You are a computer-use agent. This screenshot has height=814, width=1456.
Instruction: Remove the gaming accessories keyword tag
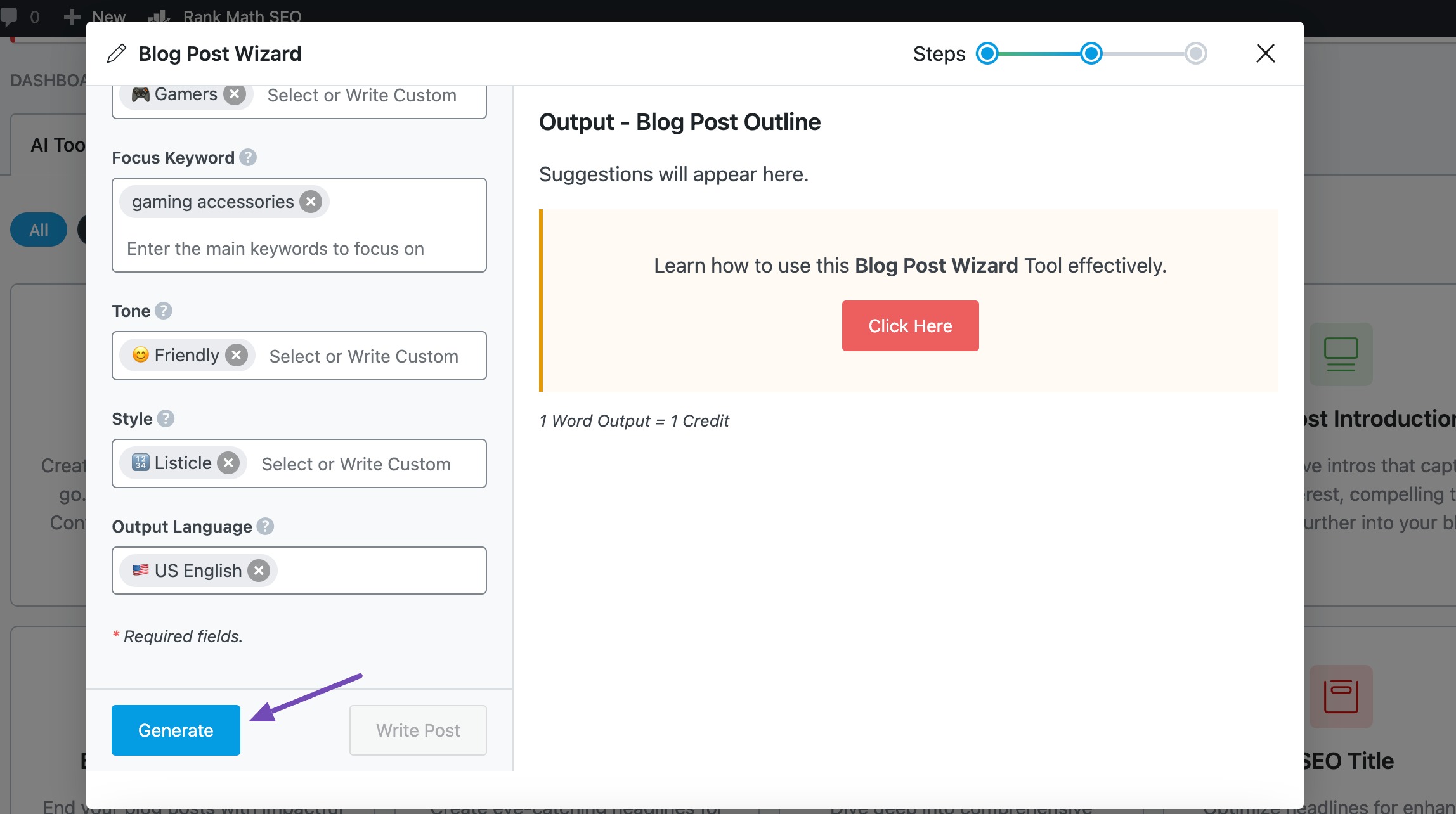tap(311, 202)
